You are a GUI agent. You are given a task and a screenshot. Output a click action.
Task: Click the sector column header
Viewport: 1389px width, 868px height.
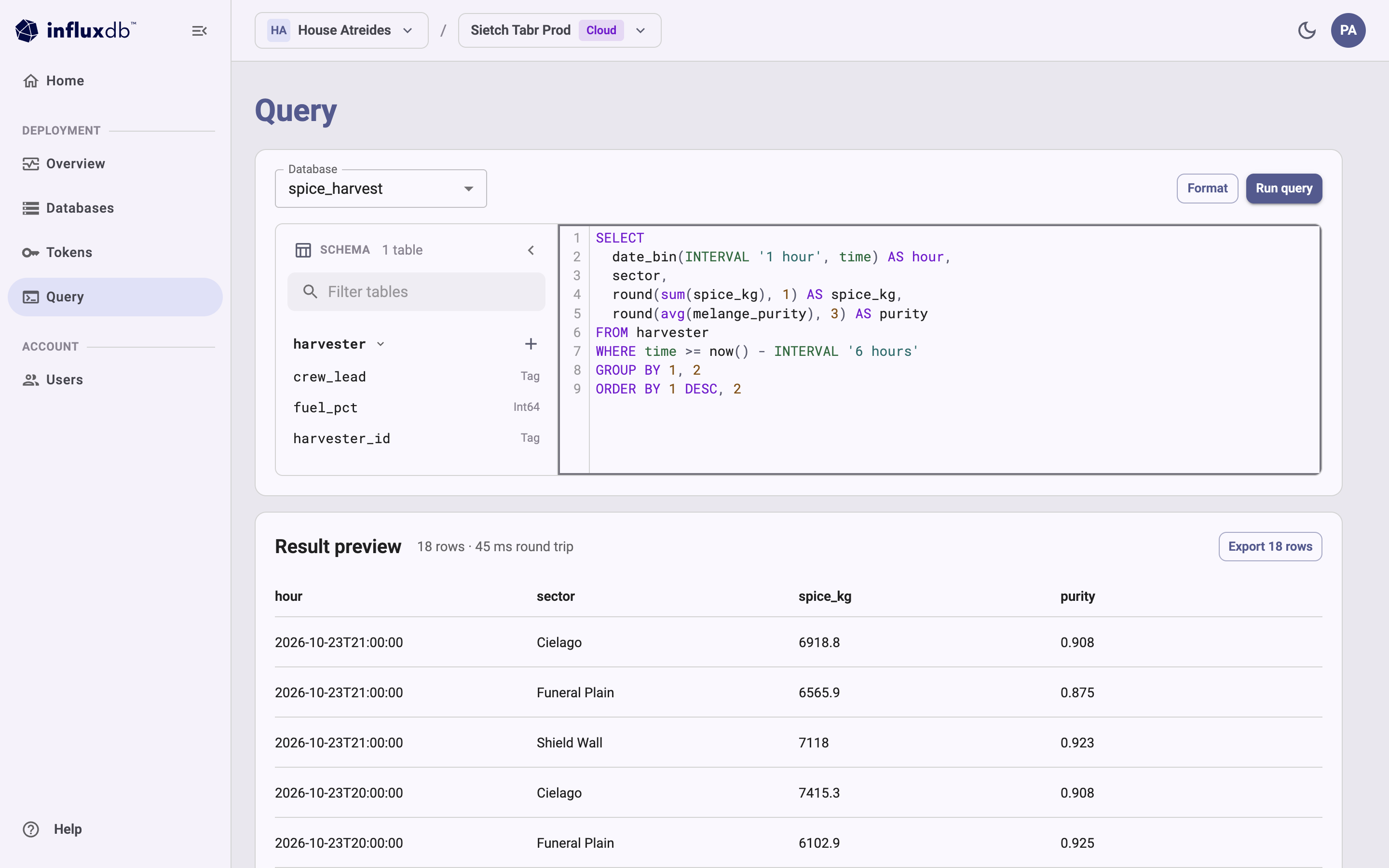(556, 596)
